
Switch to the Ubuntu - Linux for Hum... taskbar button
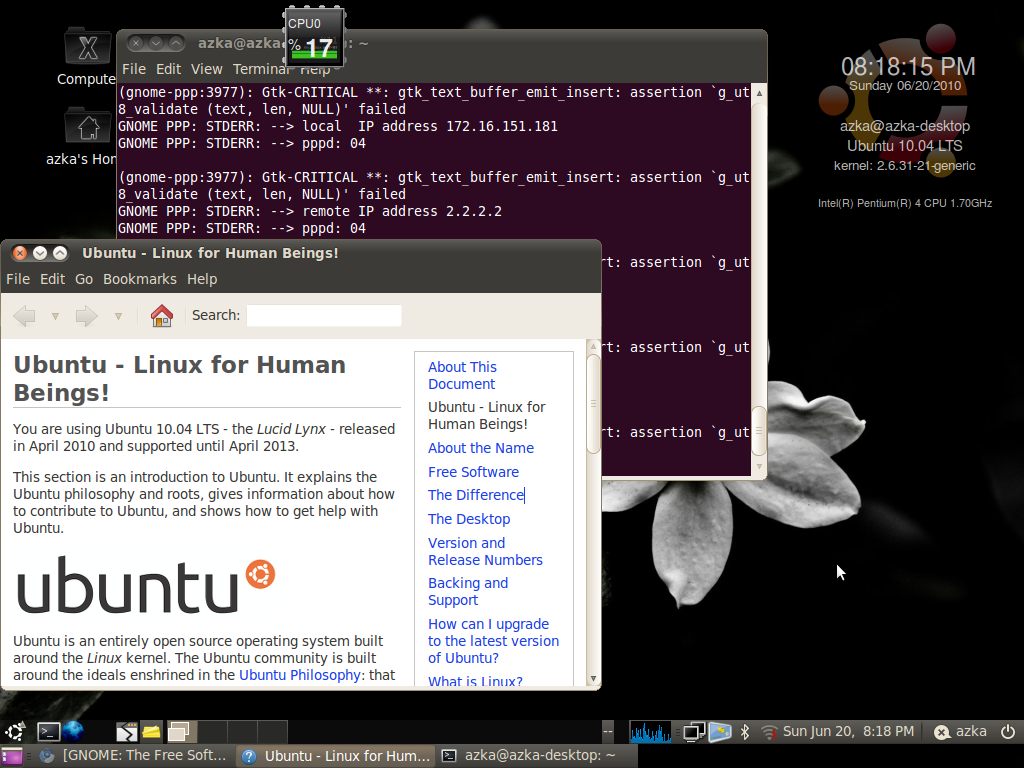click(336, 756)
